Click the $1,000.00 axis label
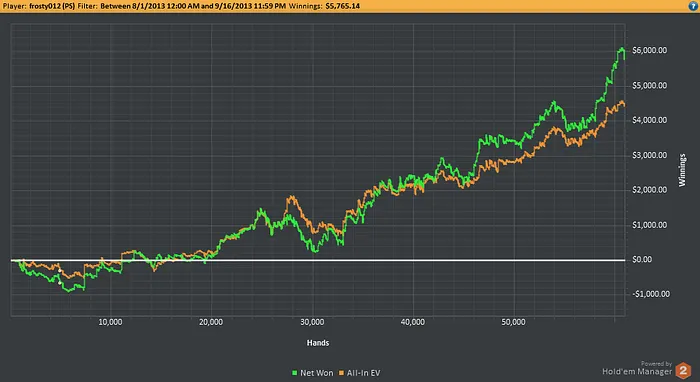The height and width of the screenshot is (382, 700). [x=650, y=224]
